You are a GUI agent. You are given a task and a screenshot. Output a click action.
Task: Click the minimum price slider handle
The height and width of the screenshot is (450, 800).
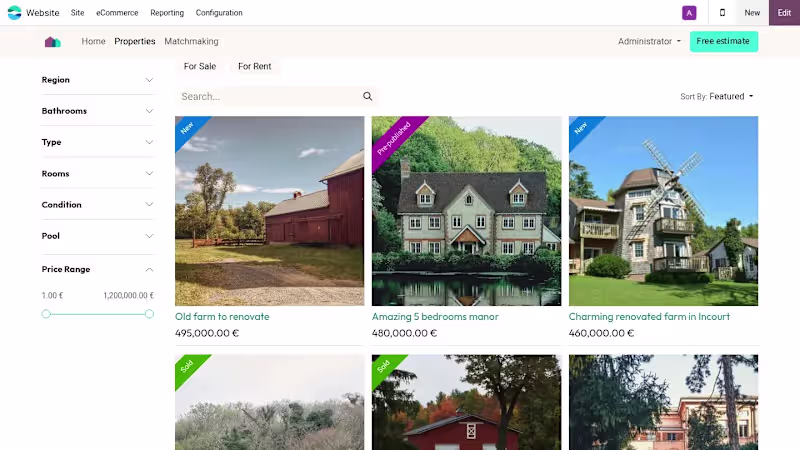pos(46,314)
